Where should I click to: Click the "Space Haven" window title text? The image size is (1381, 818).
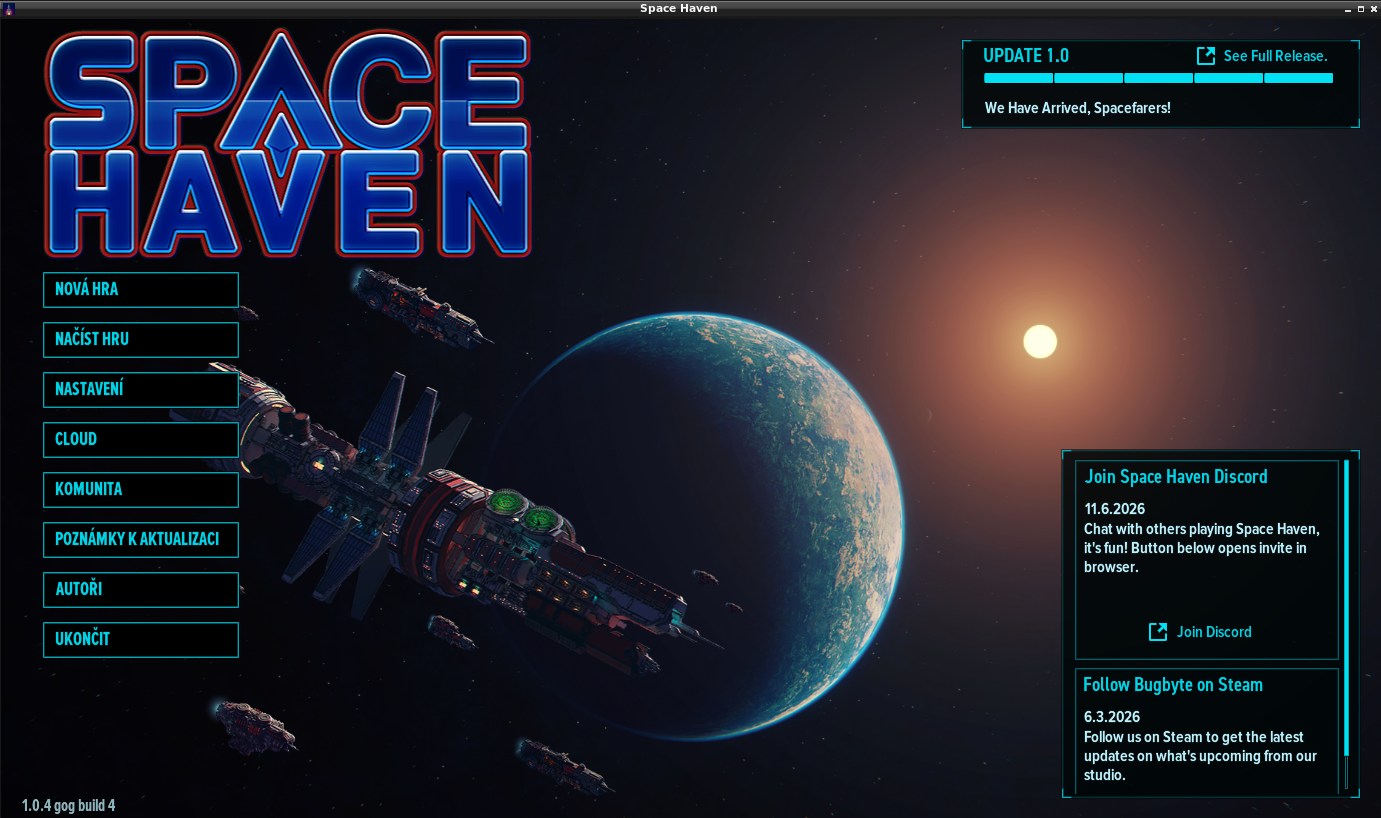679,8
